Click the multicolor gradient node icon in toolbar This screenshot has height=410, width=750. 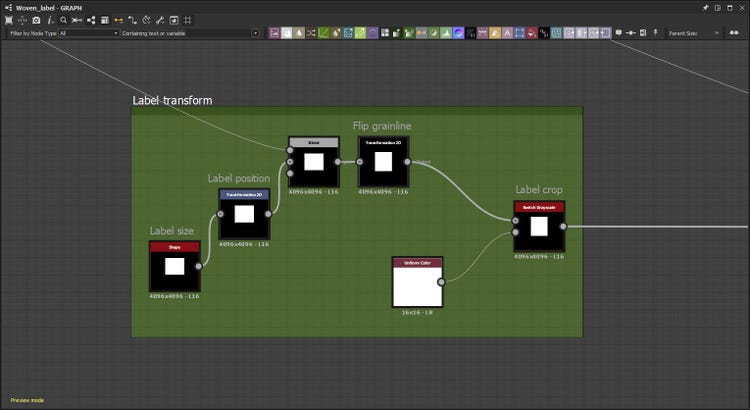(457, 33)
